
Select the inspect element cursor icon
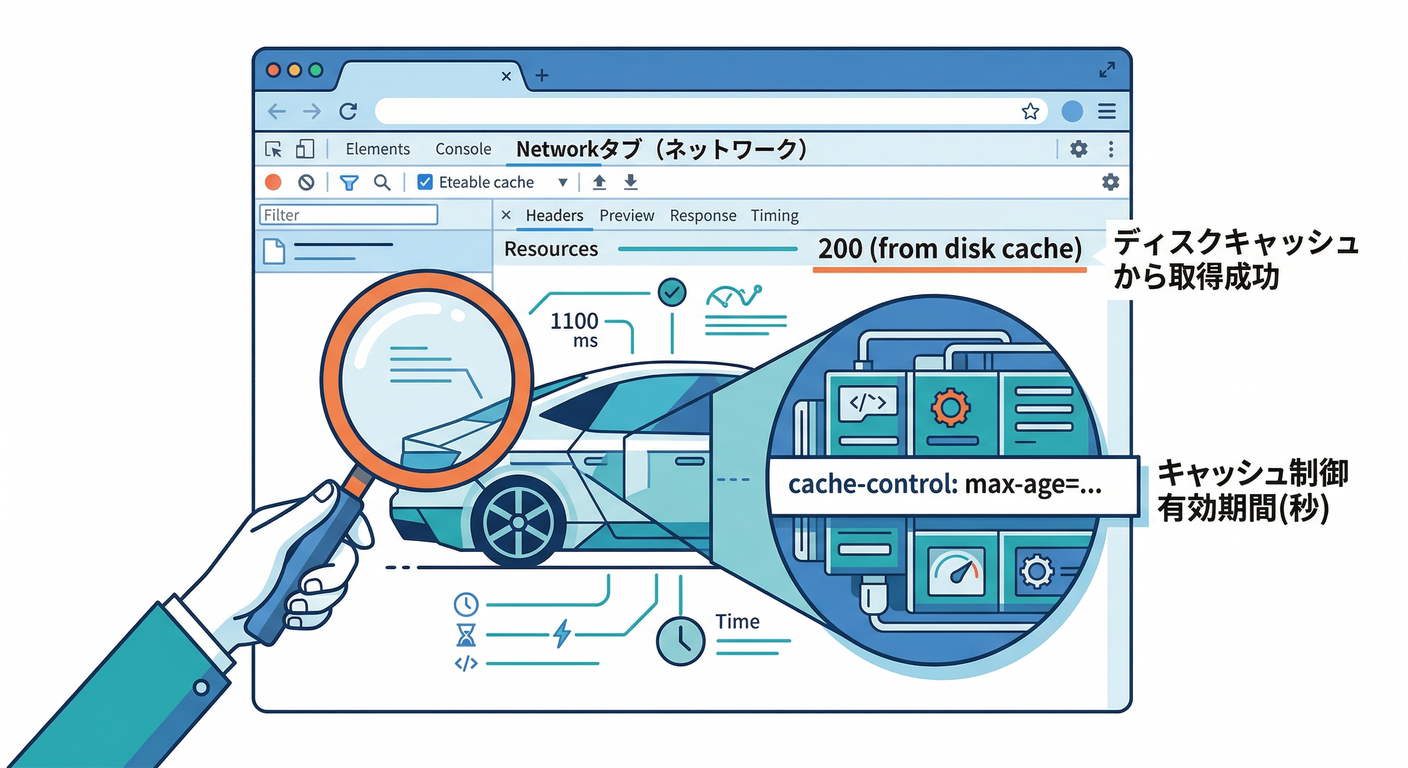tap(274, 148)
